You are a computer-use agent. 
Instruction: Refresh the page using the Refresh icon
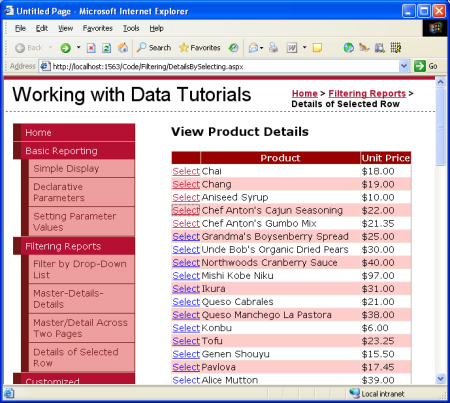tap(106, 48)
